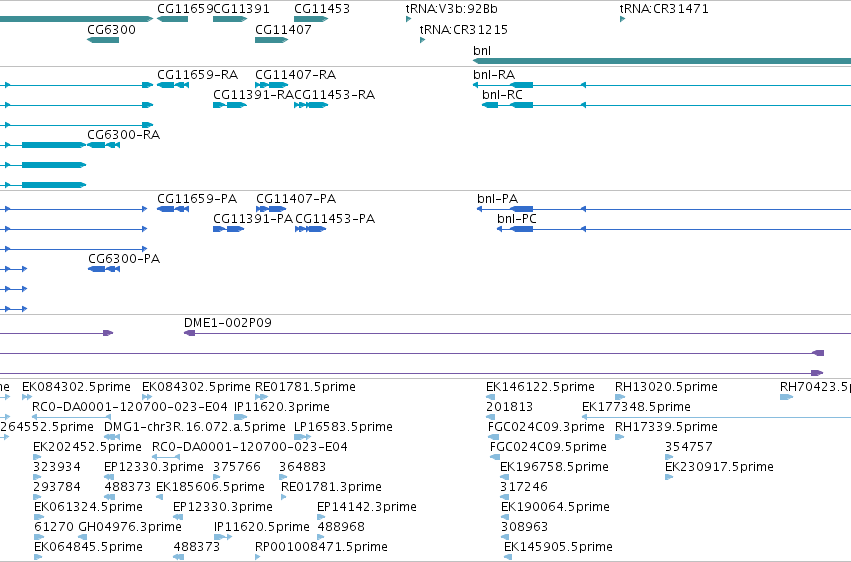Select the 323934 feature label
This screenshot has height=562, width=851.
point(57,467)
